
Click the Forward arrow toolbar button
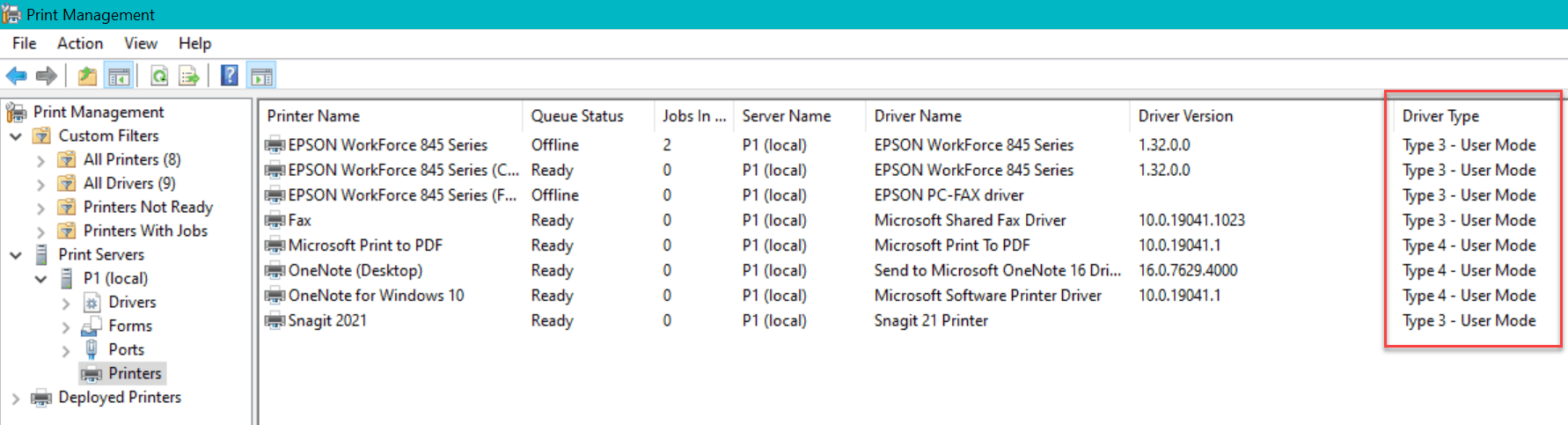click(47, 77)
